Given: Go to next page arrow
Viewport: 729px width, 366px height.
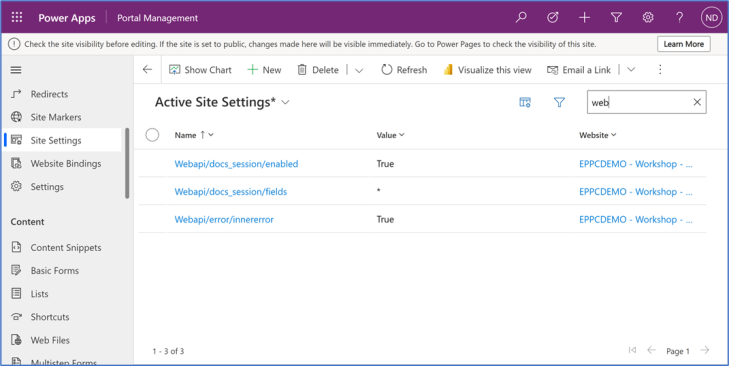Looking at the screenshot, I should click(x=705, y=350).
